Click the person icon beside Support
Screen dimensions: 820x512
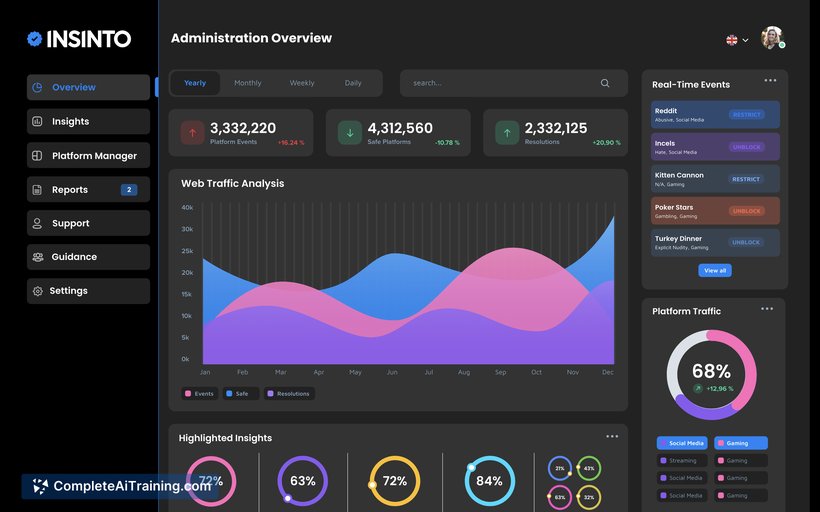coord(37,223)
